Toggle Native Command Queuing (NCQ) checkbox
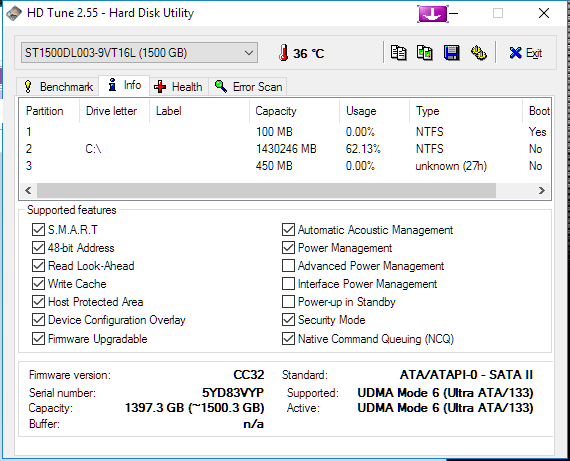This screenshot has width=570, height=461. pos(288,339)
